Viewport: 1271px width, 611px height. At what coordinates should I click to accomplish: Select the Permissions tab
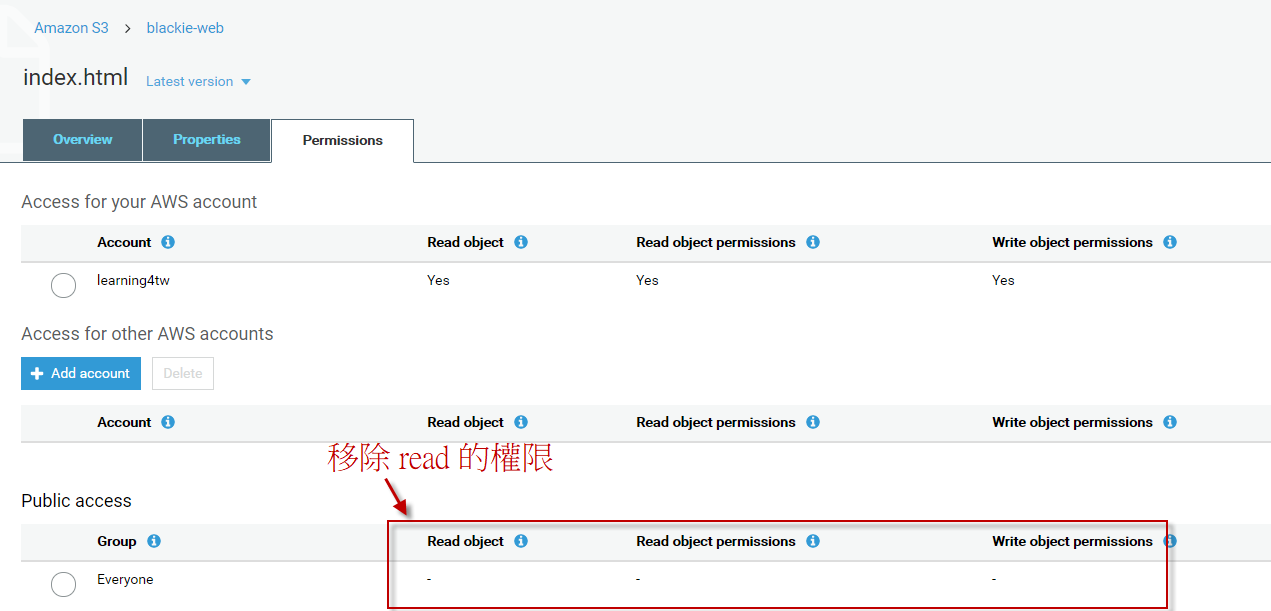click(x=342, y=141)
